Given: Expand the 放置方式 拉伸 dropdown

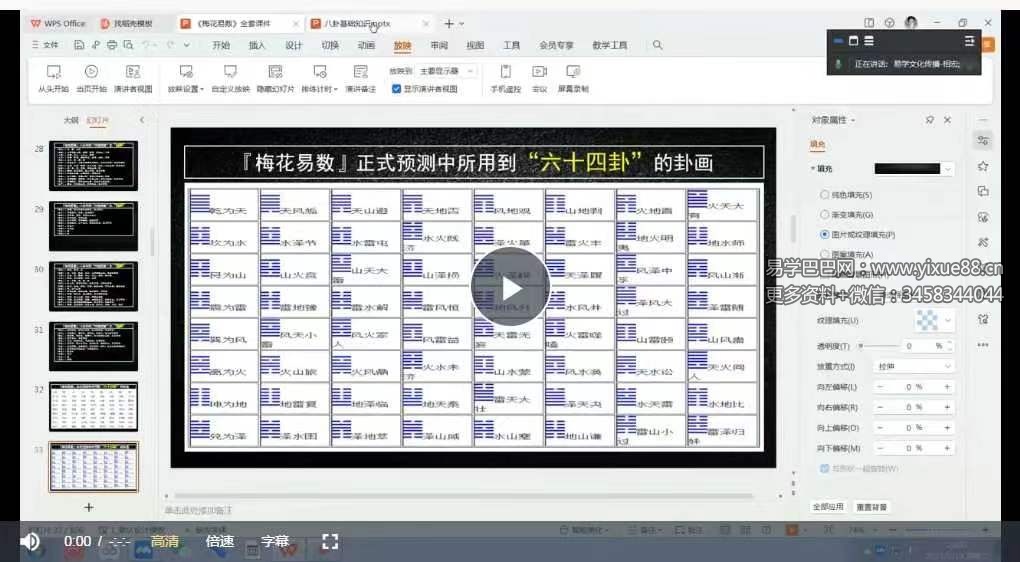Looking at the screenshot, I should (913, 366).
